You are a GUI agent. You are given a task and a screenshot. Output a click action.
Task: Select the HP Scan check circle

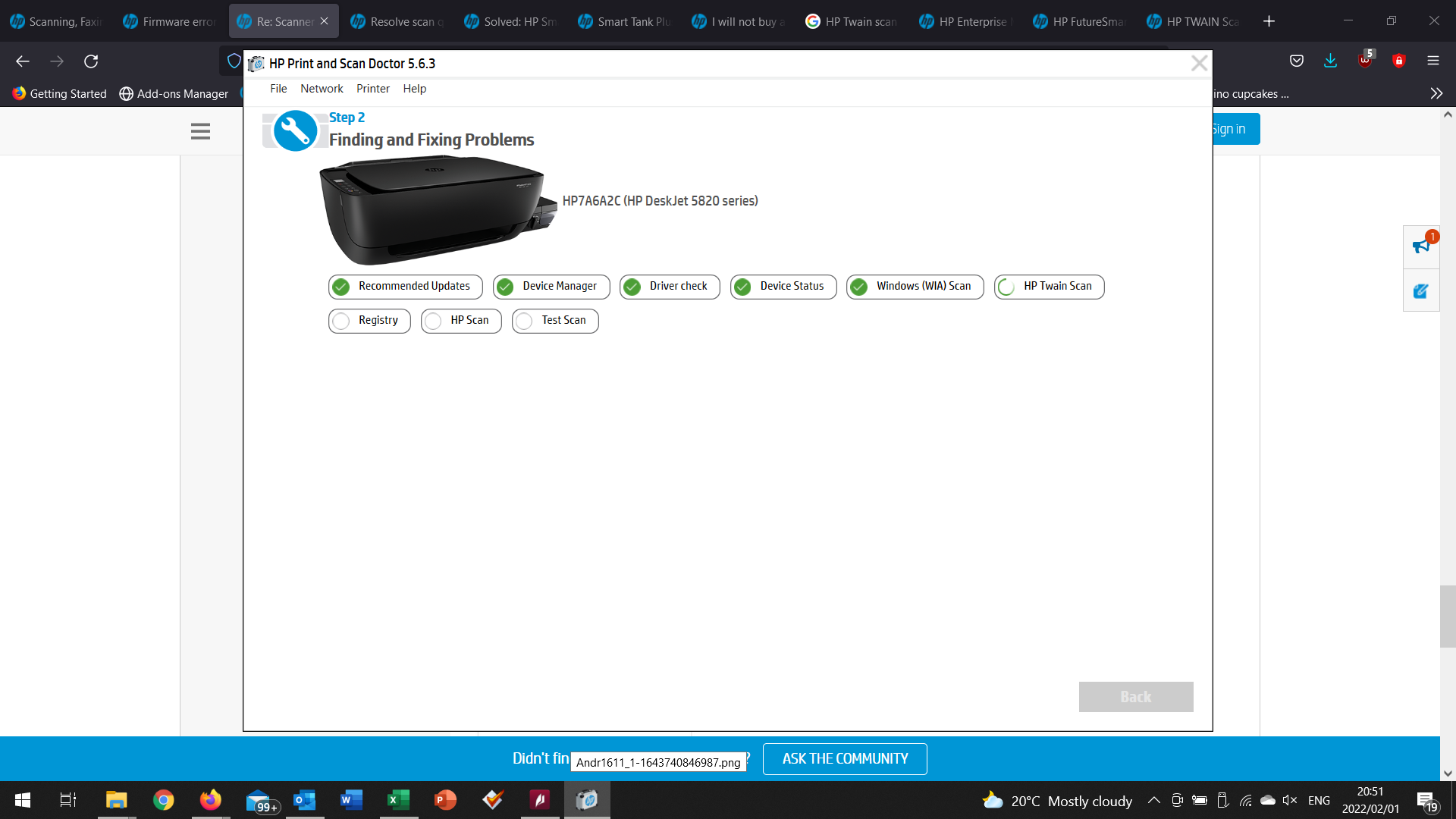pos(433,321)
